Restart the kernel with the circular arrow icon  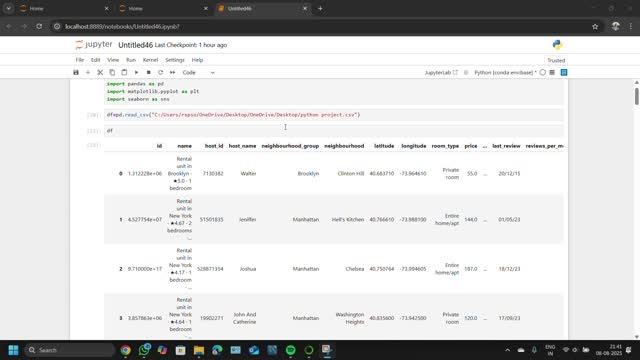tap(160, 72)
